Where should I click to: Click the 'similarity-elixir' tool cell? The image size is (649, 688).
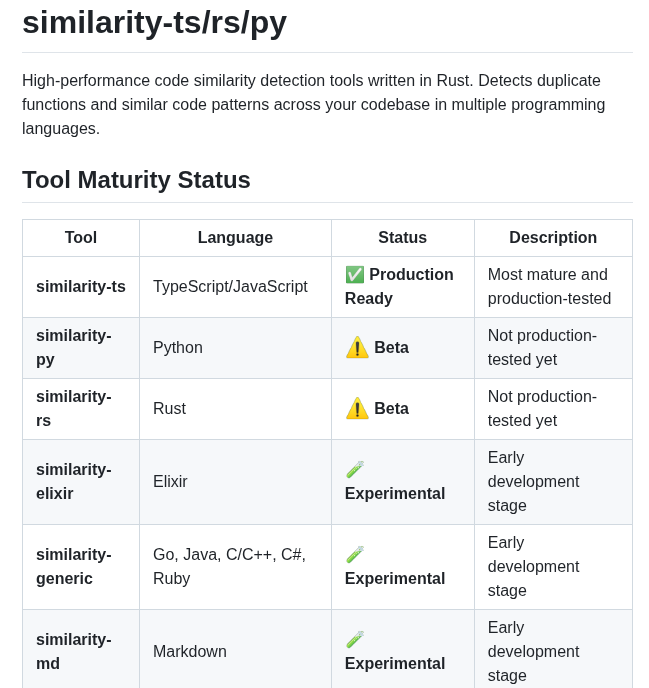[x=81, y=481]
